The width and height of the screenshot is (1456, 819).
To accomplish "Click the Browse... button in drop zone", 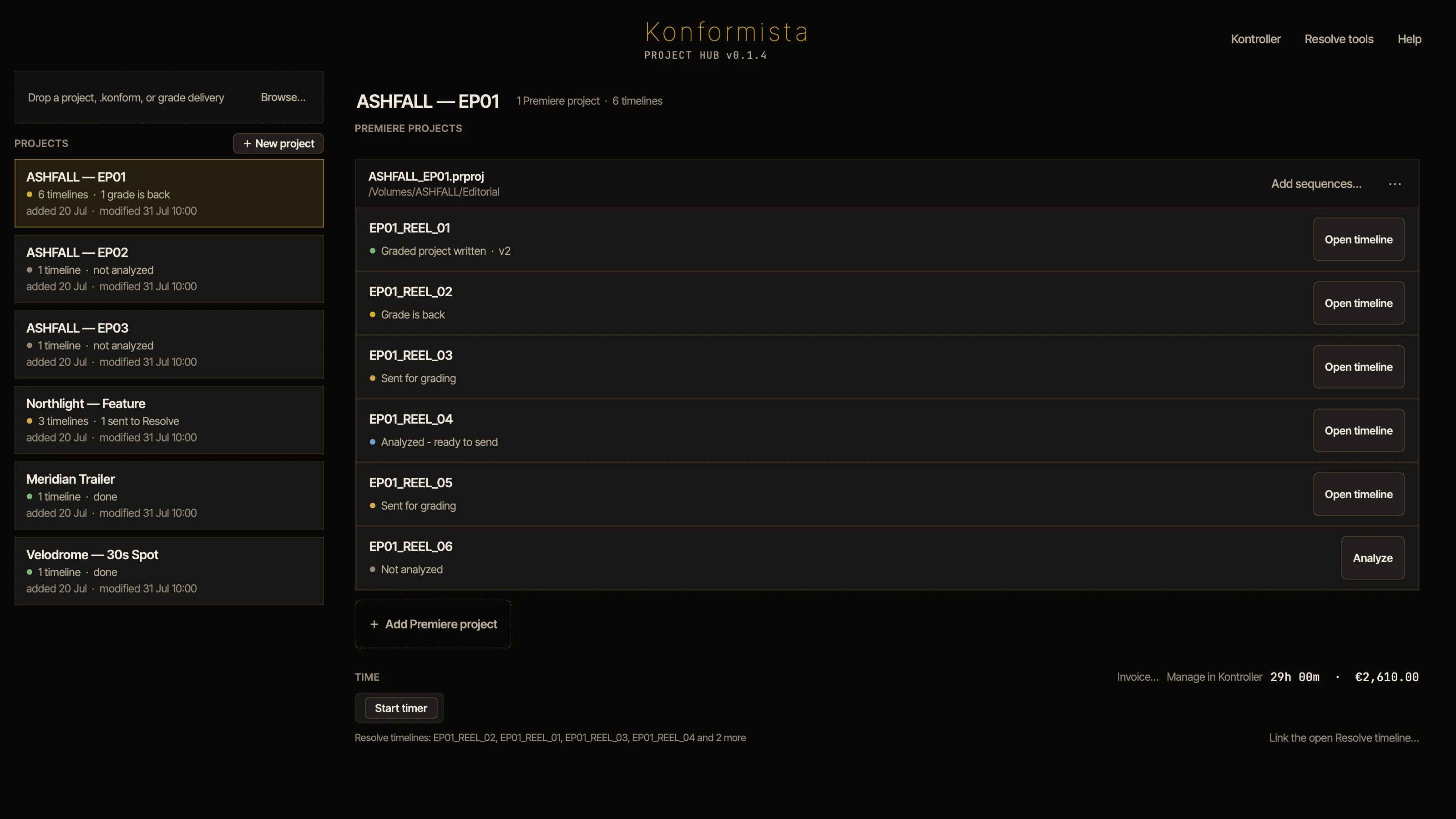I will (x=283, y=97).
